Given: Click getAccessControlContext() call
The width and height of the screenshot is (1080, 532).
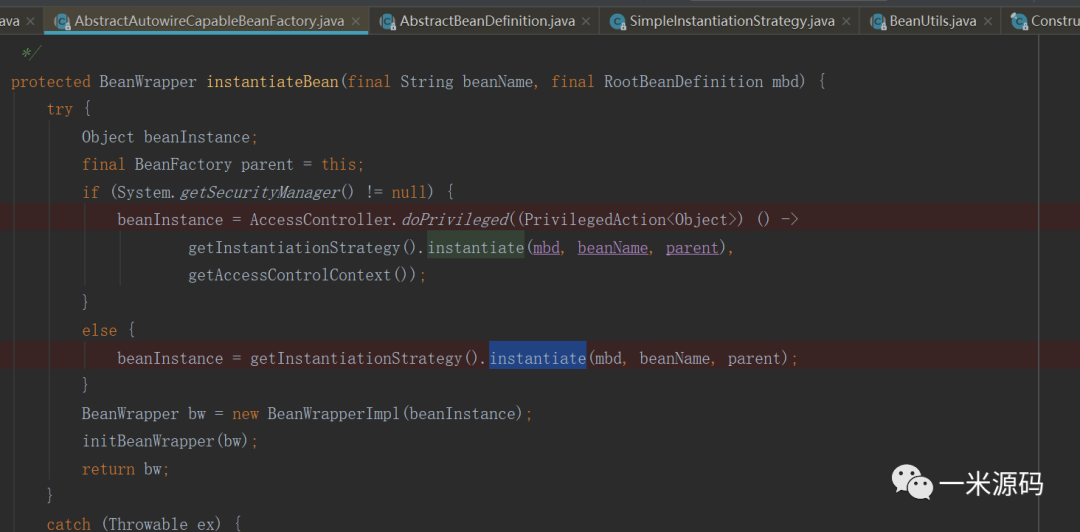Looking at the screenshot, I should click(x=299, y=275).
